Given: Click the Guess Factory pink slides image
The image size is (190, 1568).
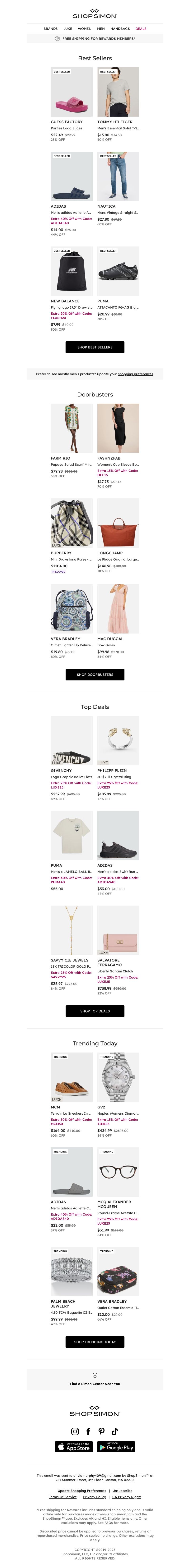Looking at the screenshot, I should click(x=71, y=92).
